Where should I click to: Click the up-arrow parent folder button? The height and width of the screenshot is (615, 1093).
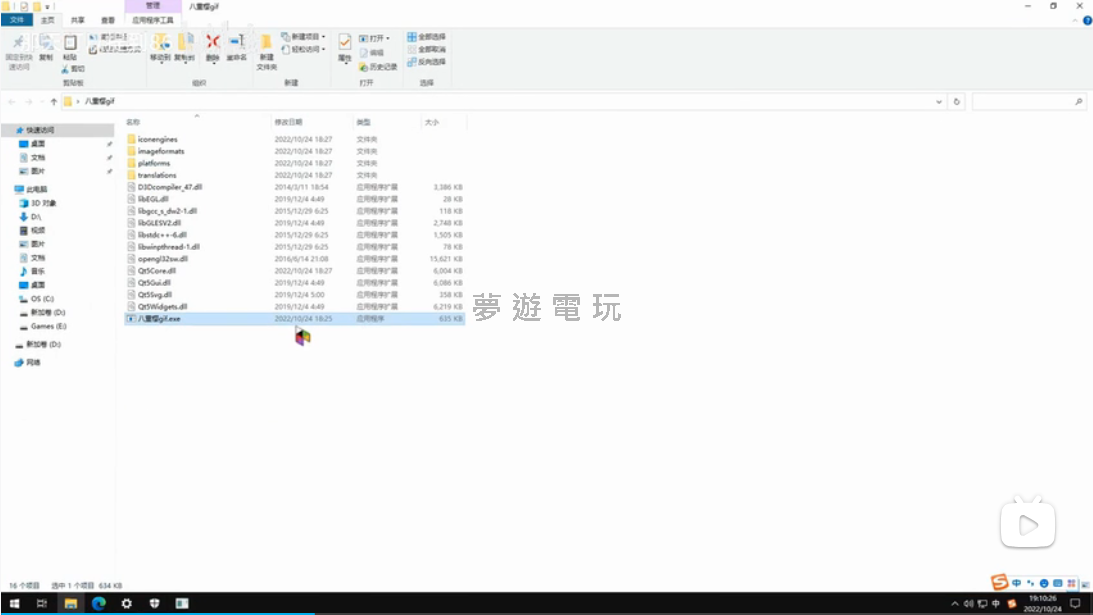click(53, 102)
